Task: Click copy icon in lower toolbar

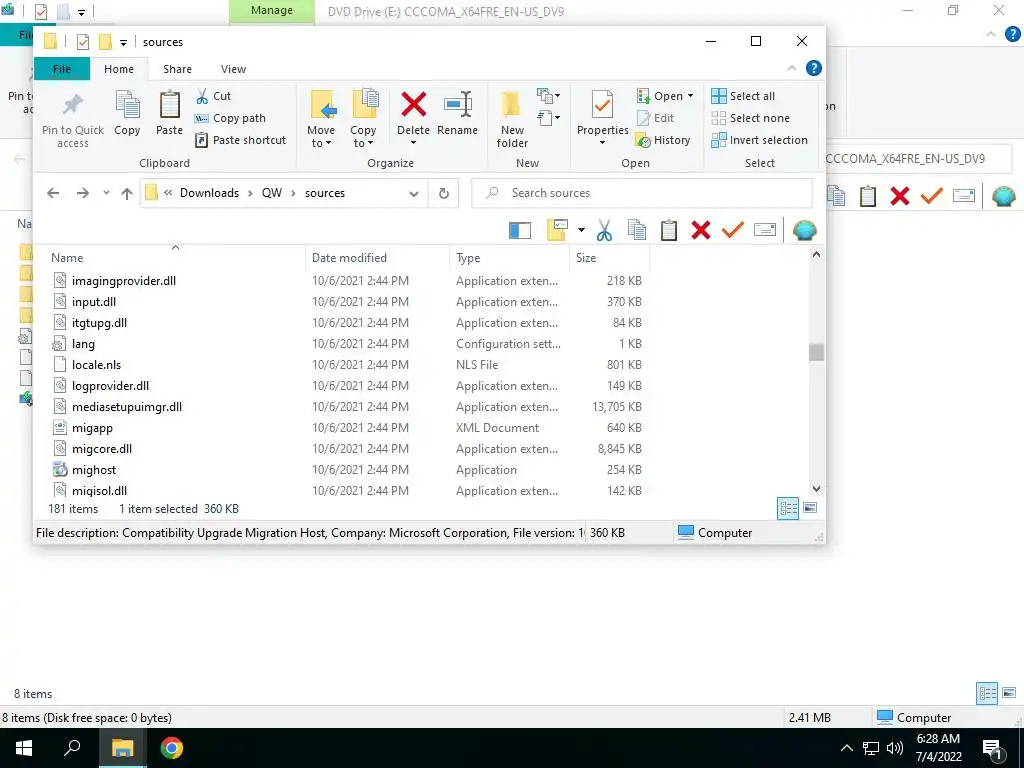Action: [x=637, y=230]
